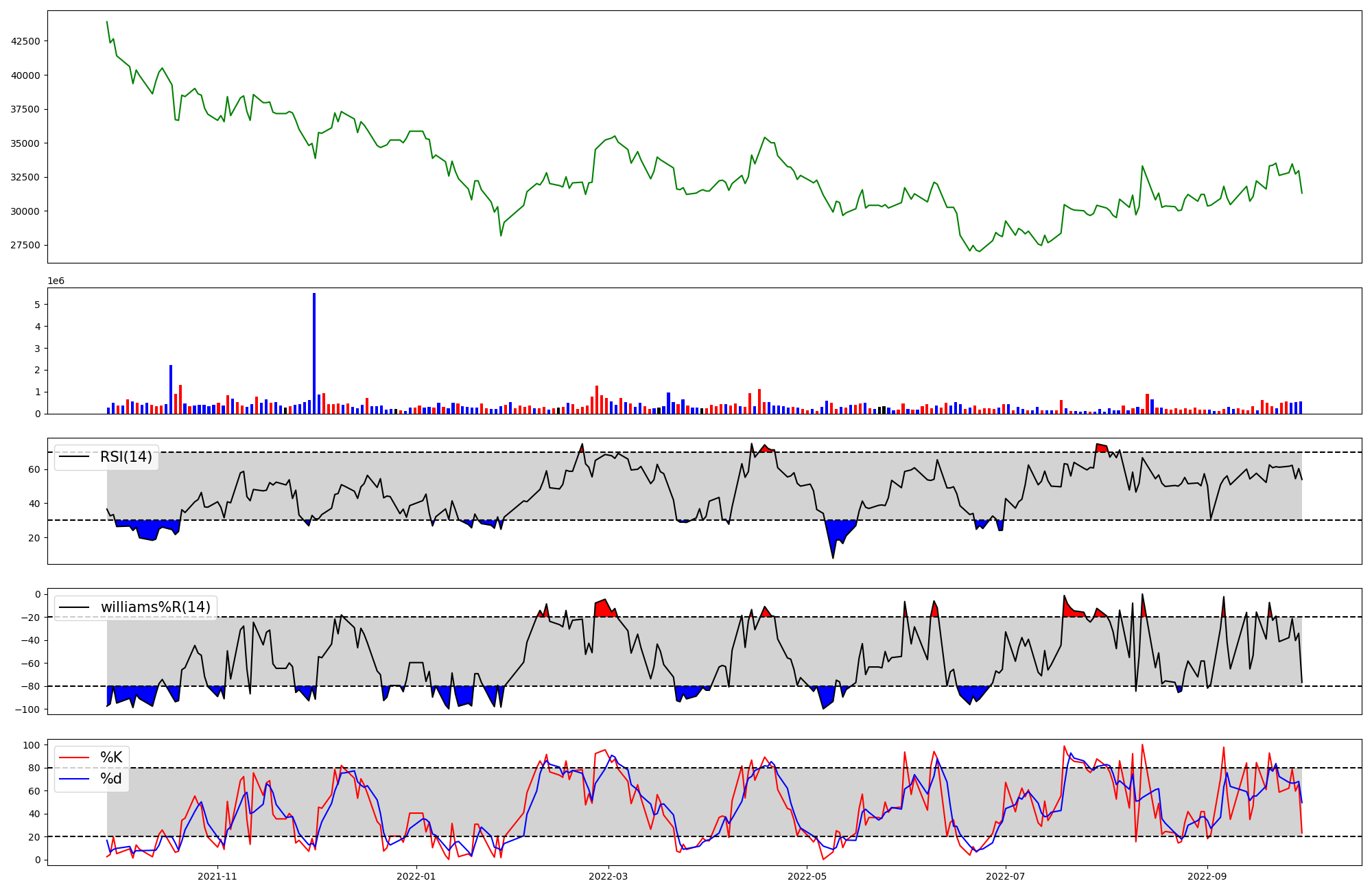
Task: Click the -100 tick on Williams %R axis
Action: click(x=27, y=709)
